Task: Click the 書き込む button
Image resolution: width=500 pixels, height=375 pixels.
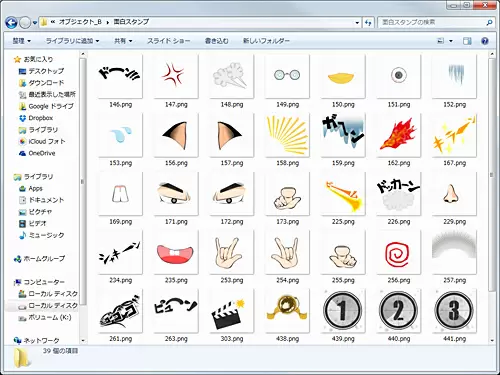Action: tap(216, 41)
